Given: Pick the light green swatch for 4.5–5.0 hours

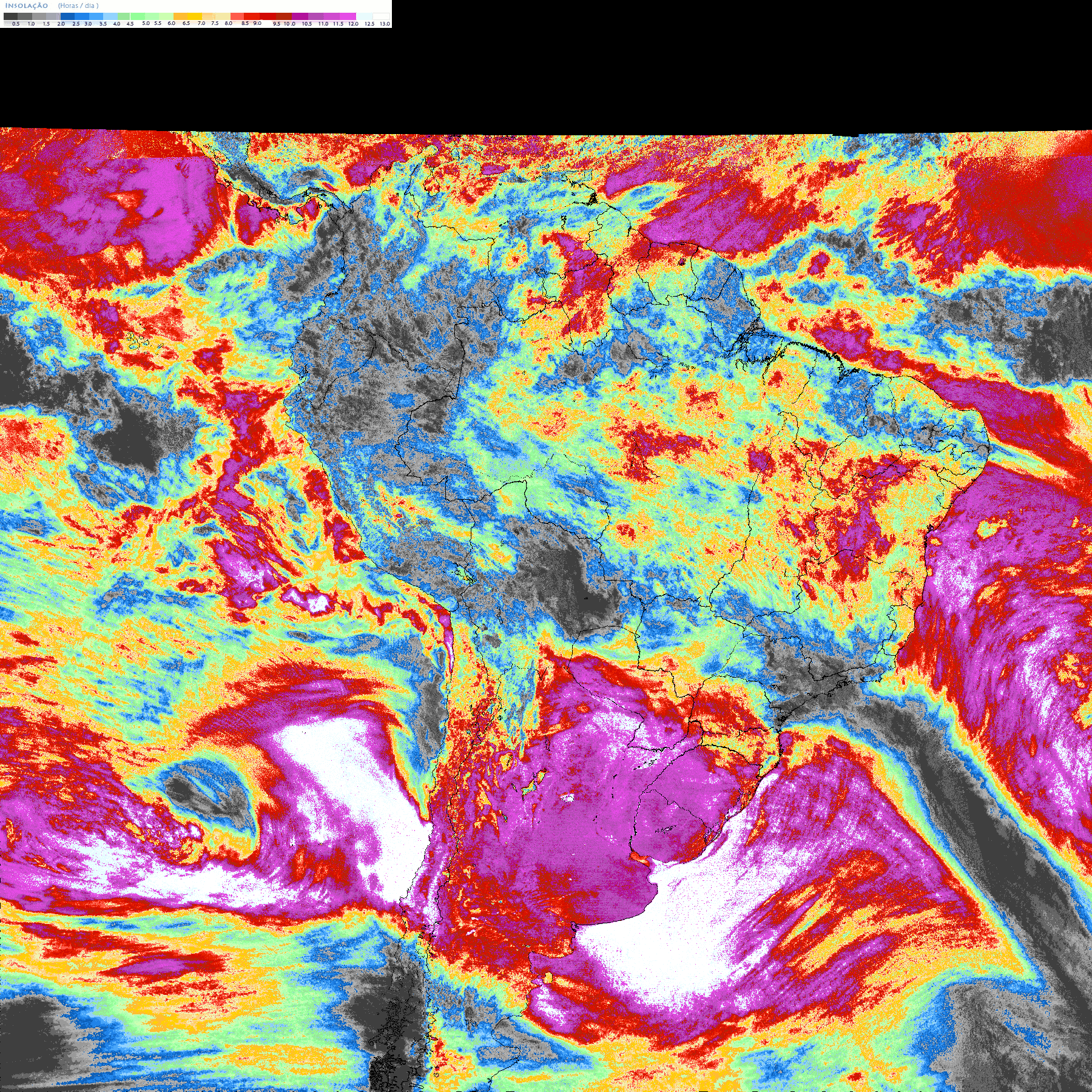Looking at the screenshot, I should point(138,16).
